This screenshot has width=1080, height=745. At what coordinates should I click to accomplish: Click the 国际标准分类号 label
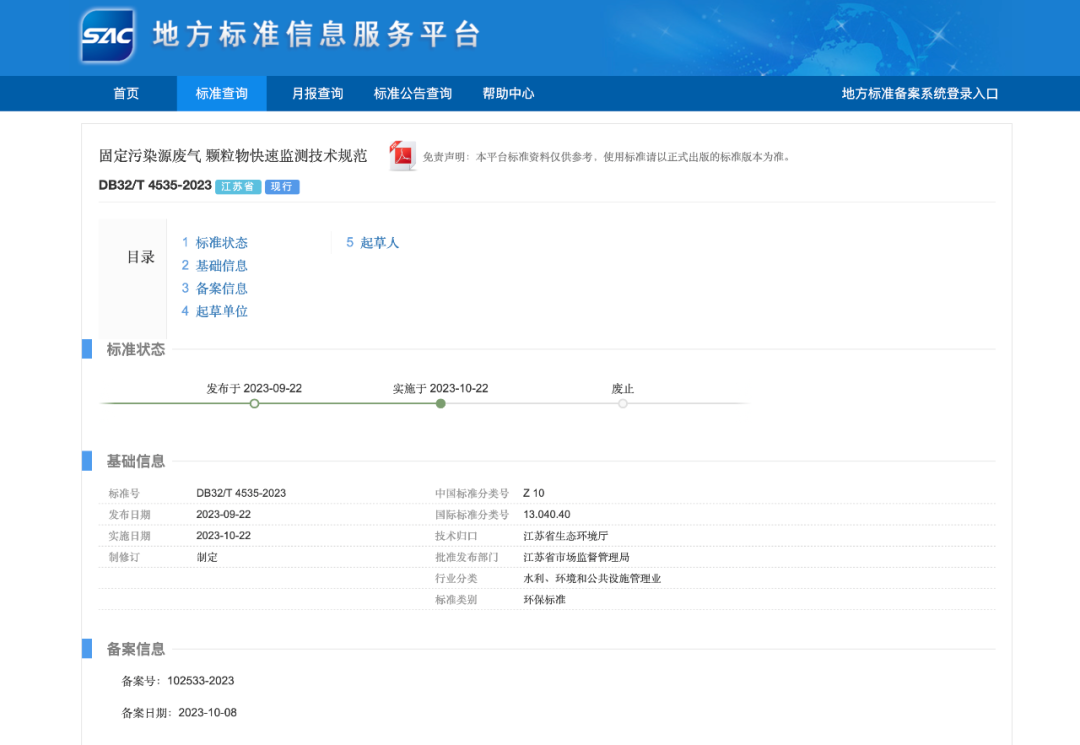pos(472,514)
